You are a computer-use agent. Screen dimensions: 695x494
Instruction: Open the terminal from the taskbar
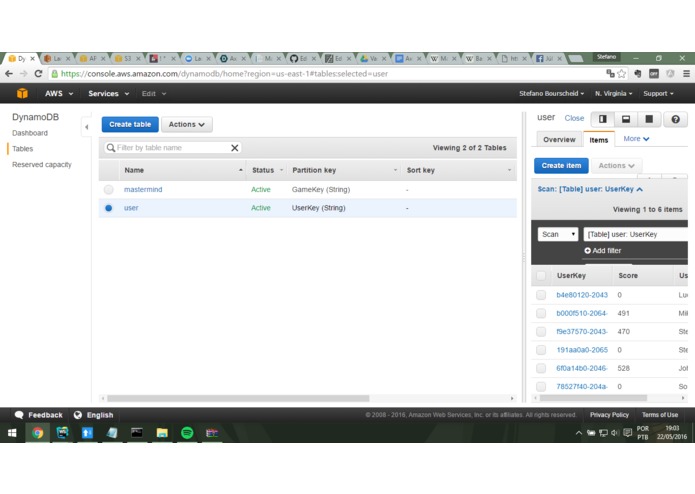point(137,433)
